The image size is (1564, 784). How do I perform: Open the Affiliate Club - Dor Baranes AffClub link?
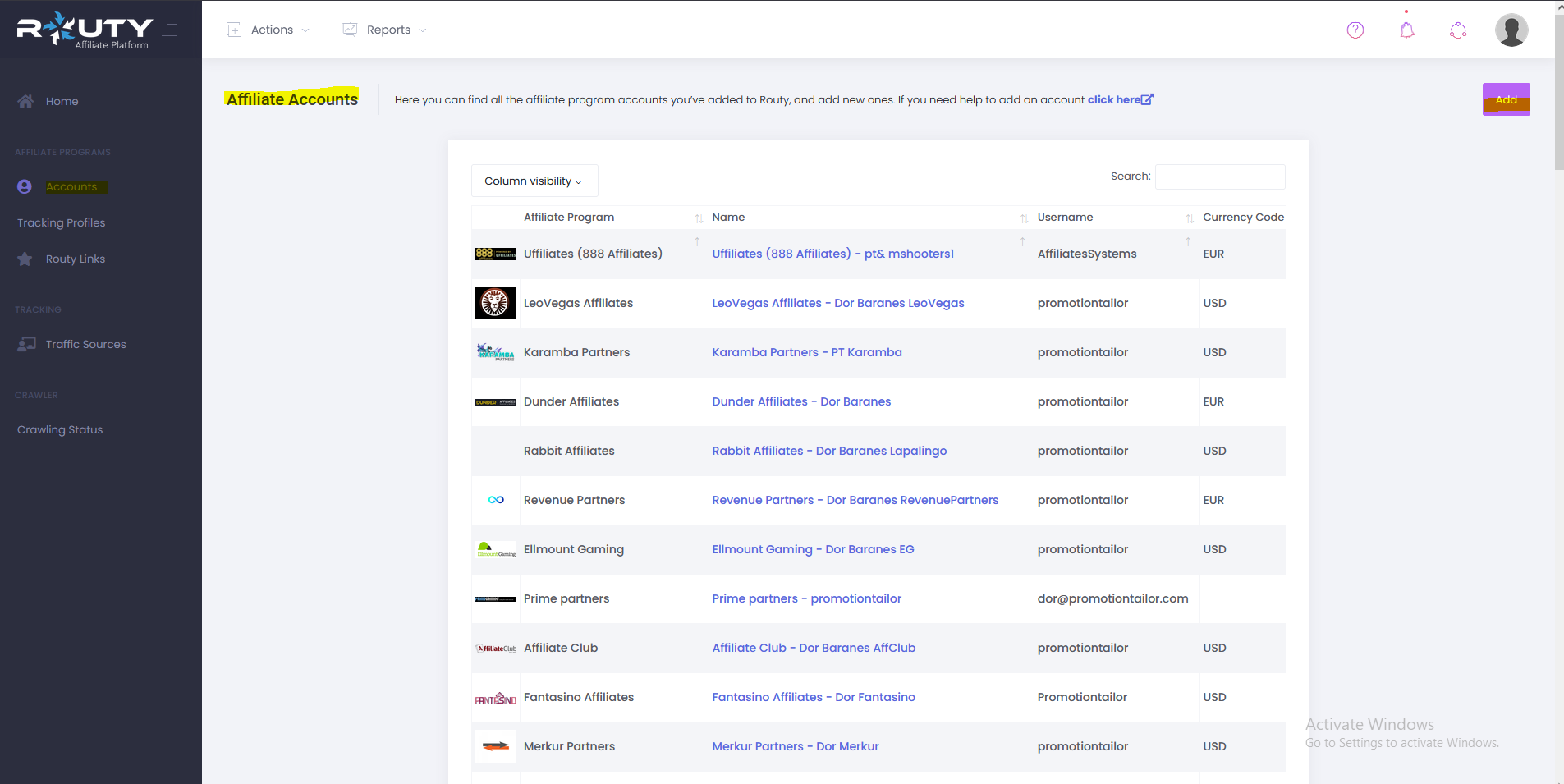click(814, 648)
